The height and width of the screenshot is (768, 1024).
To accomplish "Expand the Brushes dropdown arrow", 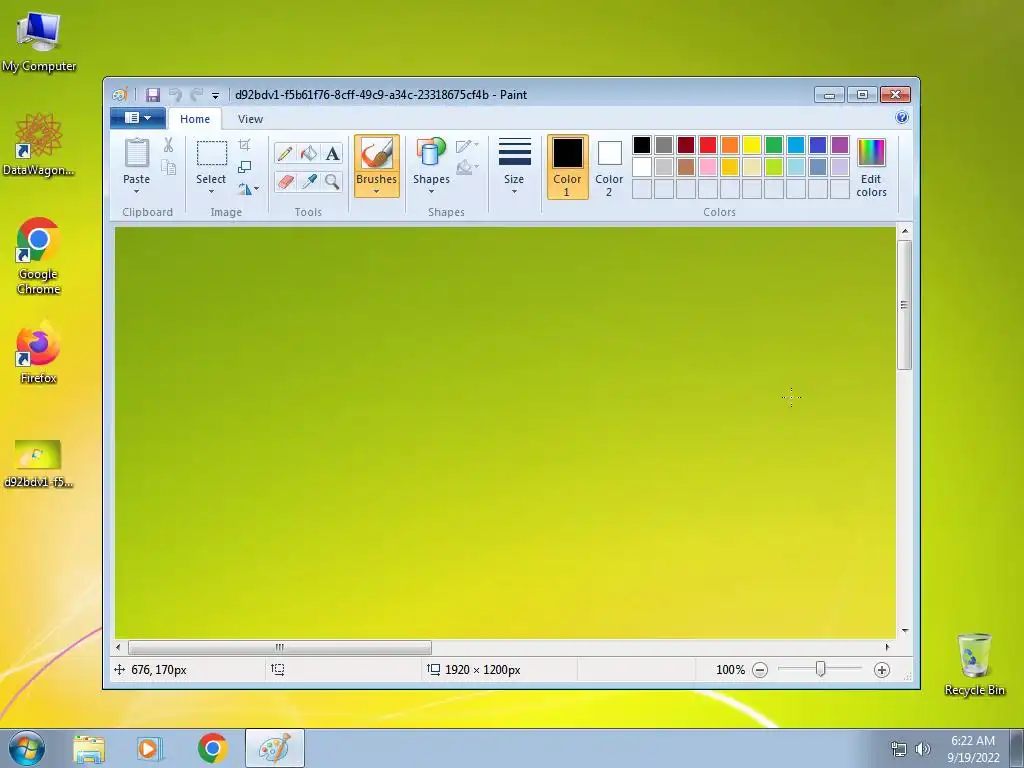I will click(x=376, y=192).
